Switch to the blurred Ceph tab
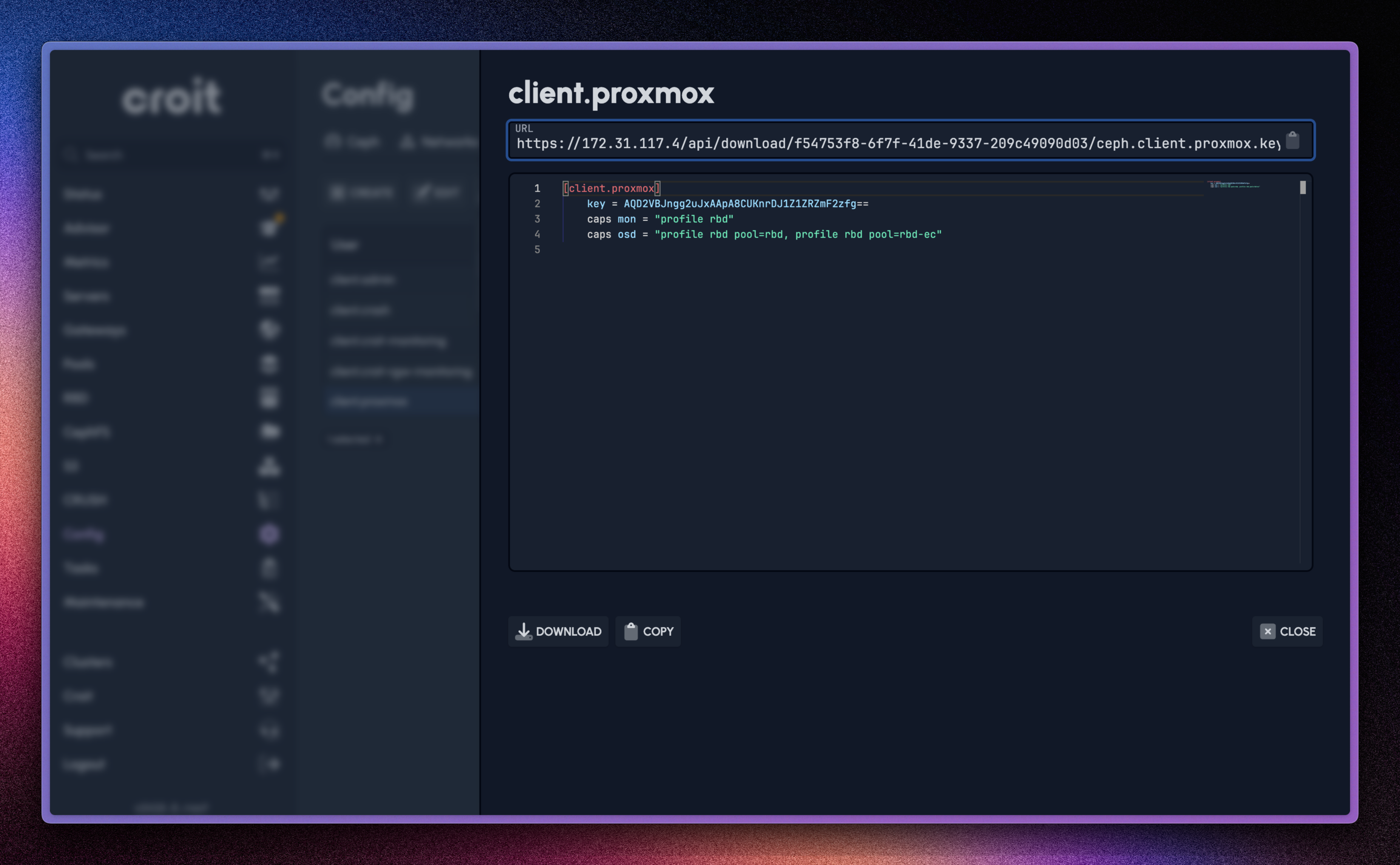The height and width of the screenshot is (865, 1400). (x=352, y=141)
